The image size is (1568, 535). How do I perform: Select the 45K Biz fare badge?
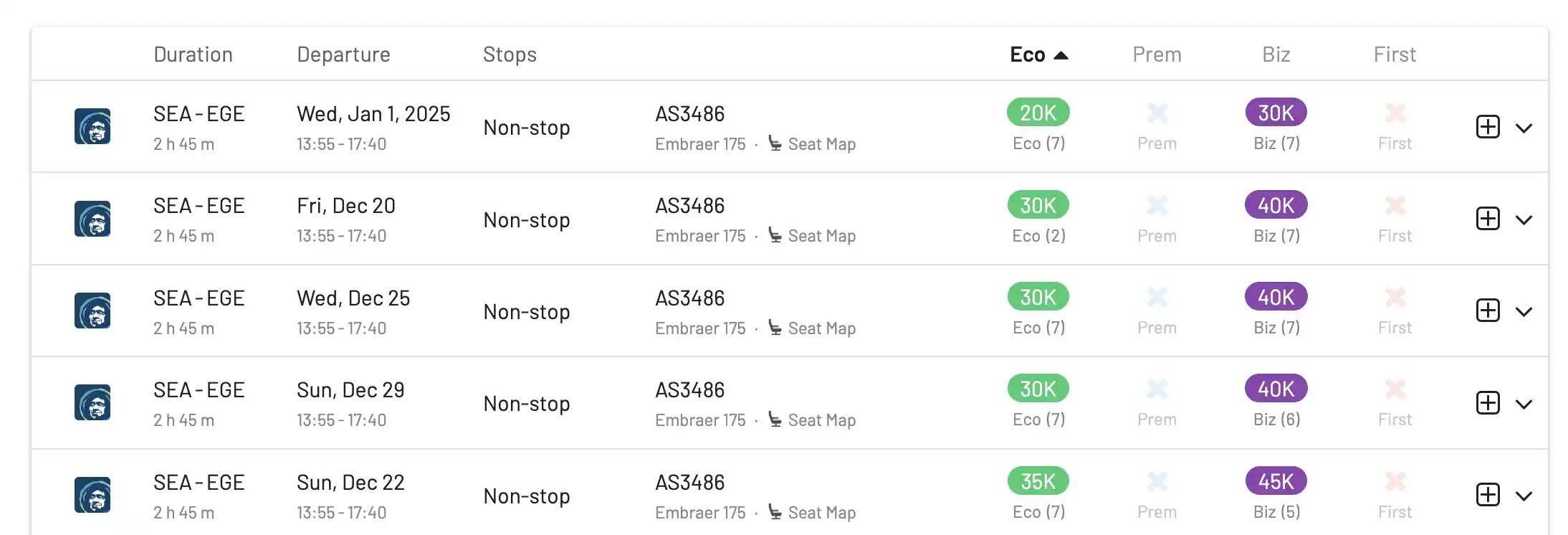coord(1276,481)
